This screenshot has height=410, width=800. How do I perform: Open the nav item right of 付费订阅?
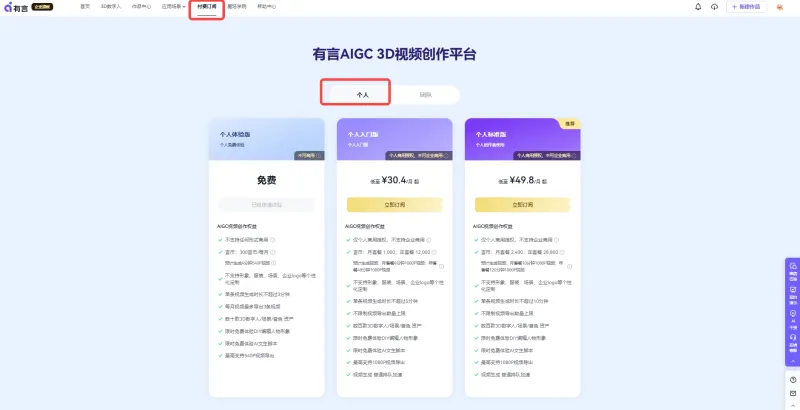click(x=237, y=7)
